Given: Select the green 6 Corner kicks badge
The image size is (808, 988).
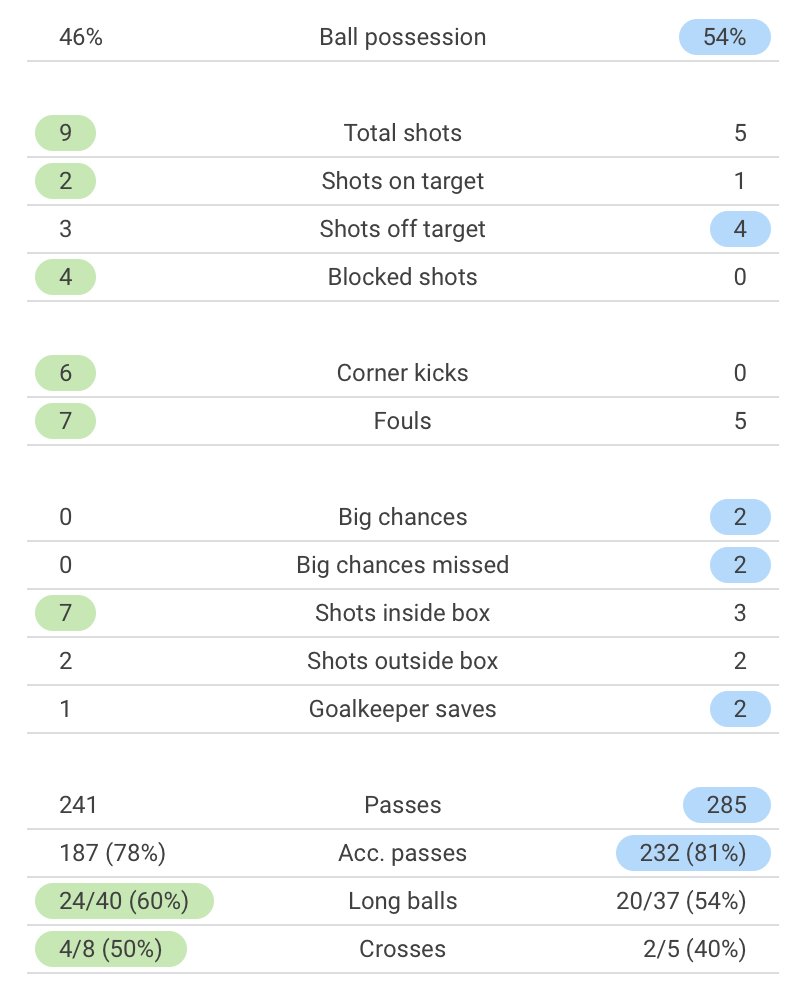Looking at the screenshot, I should click(x=65, y=373).
